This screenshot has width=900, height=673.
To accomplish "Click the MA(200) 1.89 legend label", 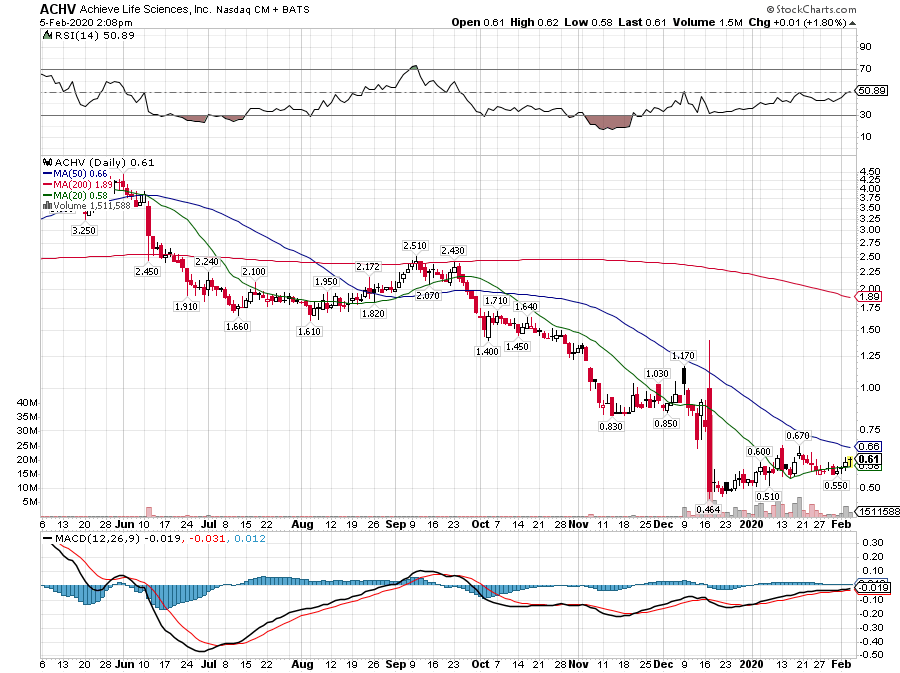I will click(x=83, y=185).
